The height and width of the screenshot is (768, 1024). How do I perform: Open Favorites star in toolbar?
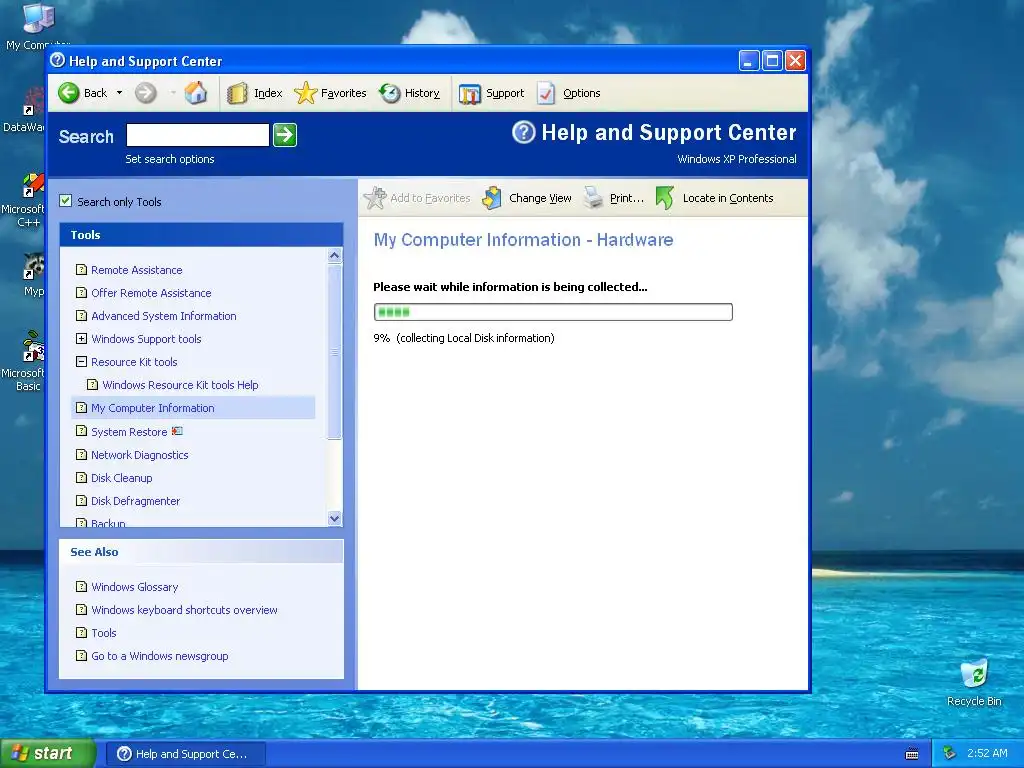pos(305,93)
